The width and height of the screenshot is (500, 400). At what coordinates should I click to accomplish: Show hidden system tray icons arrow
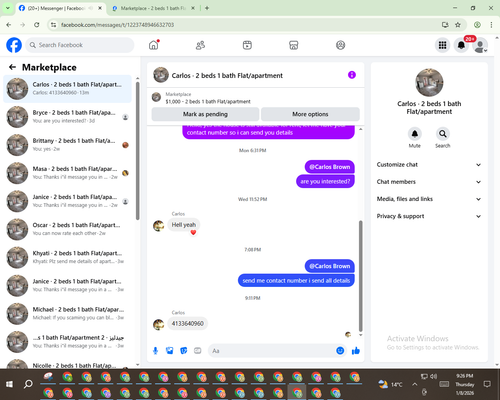tap(414, 384)
